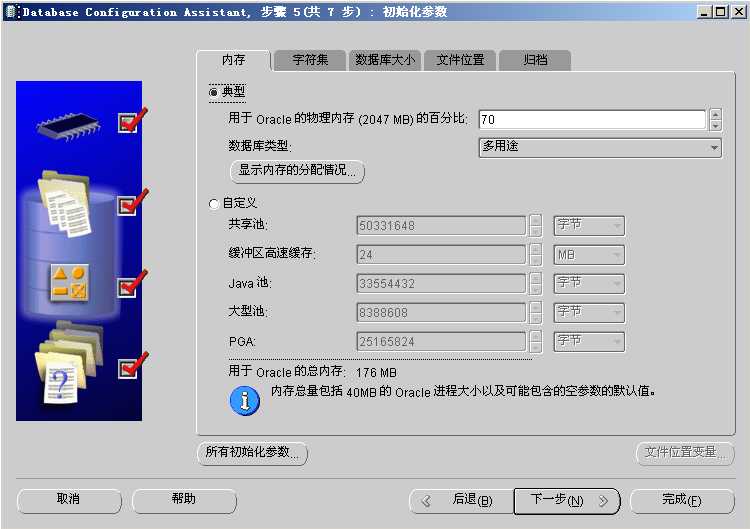This screenshot has width=750, height=529.
Task: Click the 共享池 value field
Action: tap(441, 226)
